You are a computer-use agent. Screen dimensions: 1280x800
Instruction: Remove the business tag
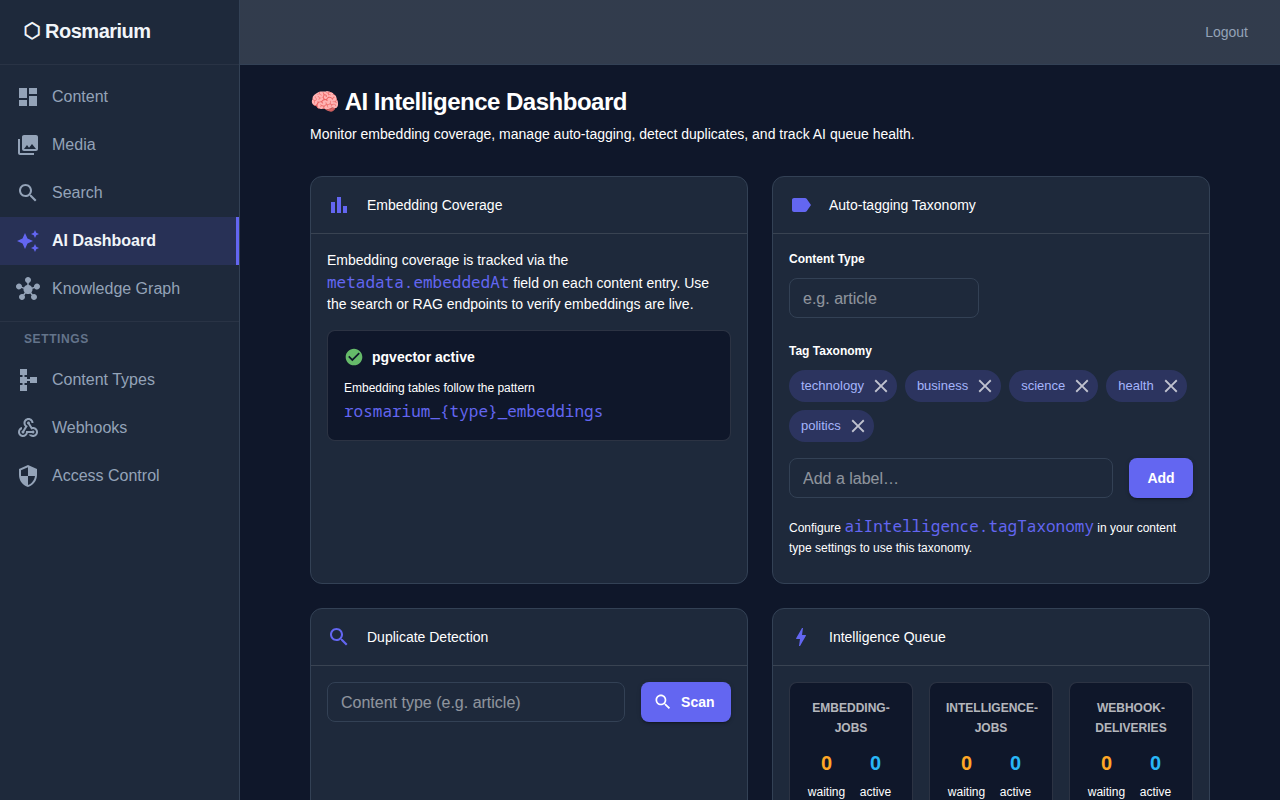pyautogui.click(x=985, y=386)
